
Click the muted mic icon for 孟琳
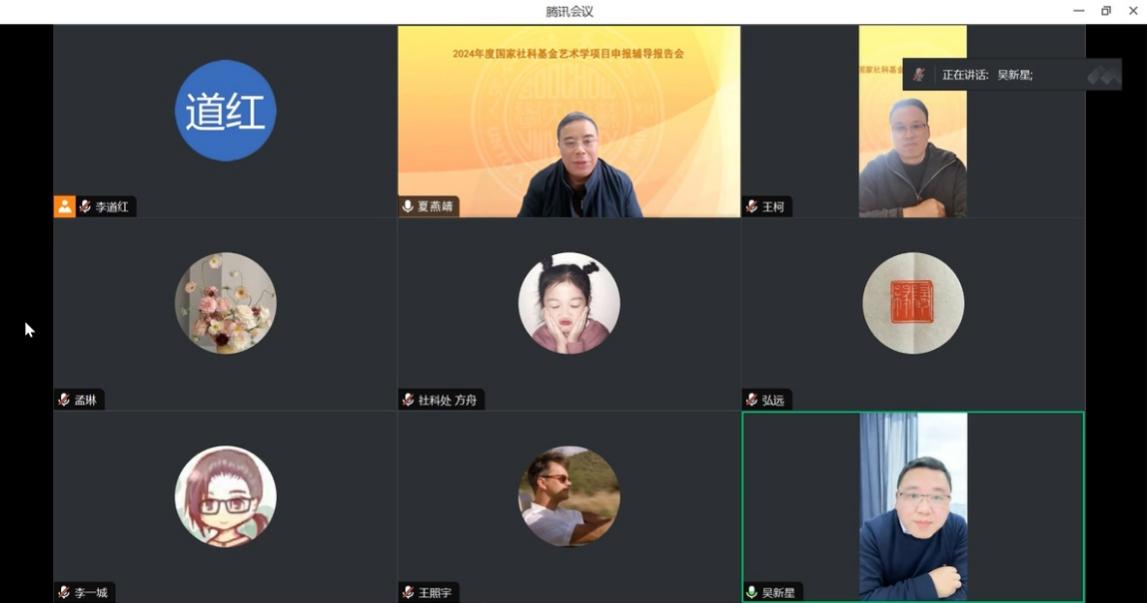(x=65, y=400)
